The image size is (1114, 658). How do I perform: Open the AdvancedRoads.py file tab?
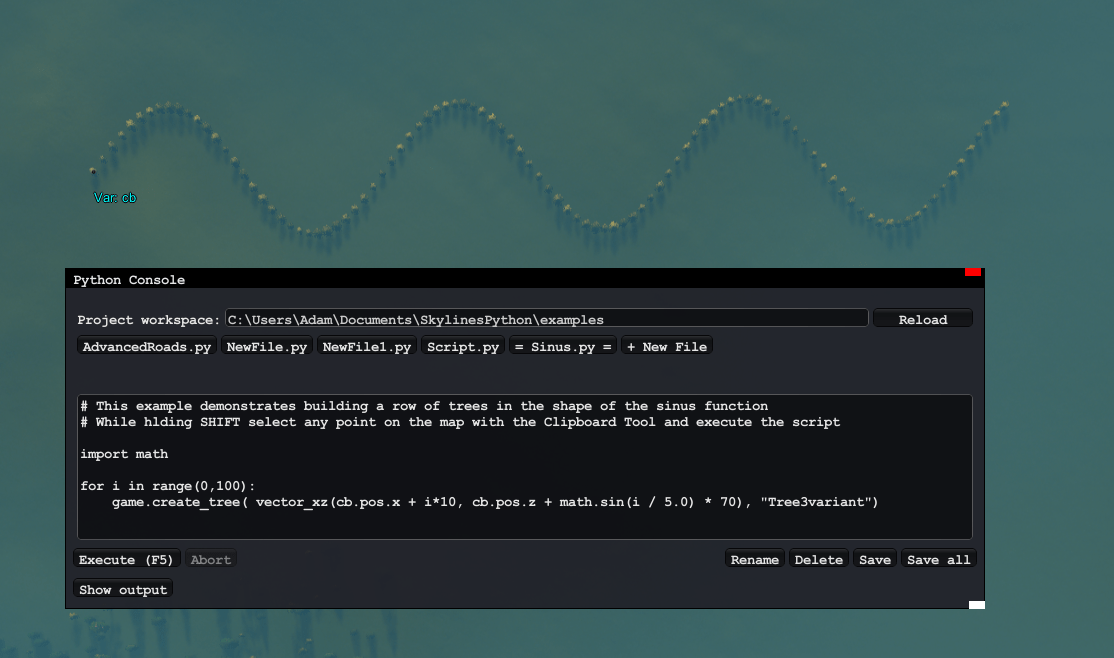[147, 347]
